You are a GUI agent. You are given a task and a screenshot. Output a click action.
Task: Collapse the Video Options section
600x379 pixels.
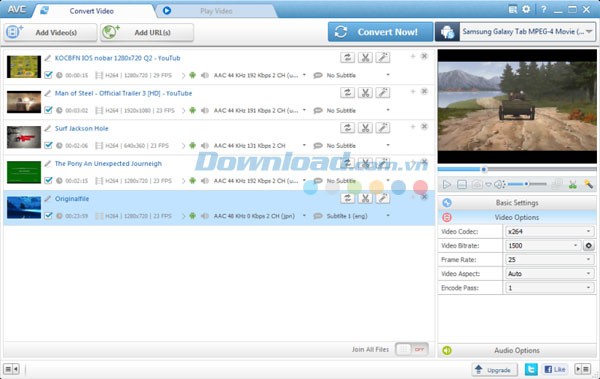pos(517,217)
